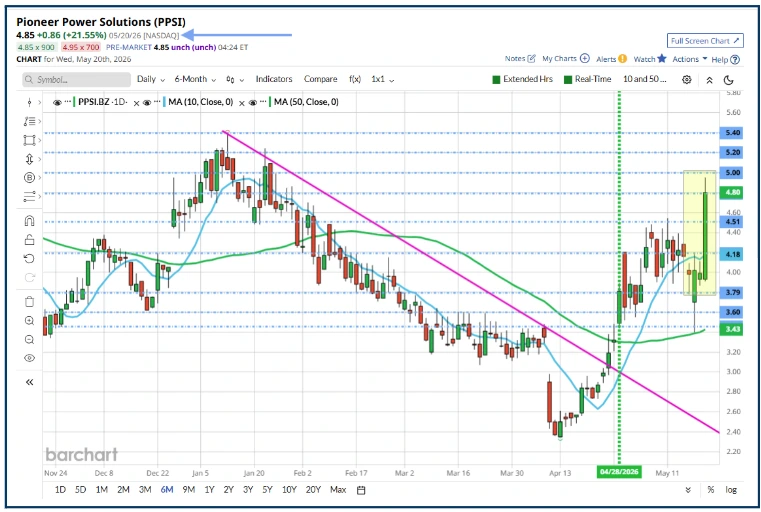Remove indicator with x after MA (10, Close, 0)
This screenshot has width=761, height=512.
tap(242, 103)
